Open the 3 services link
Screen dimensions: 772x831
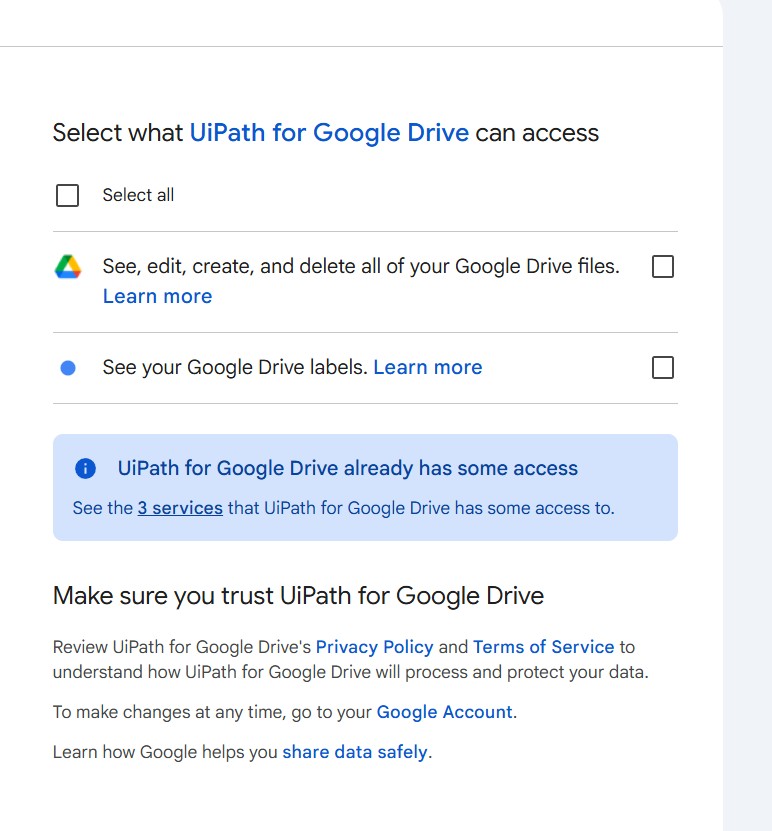[x=180, y=508]
